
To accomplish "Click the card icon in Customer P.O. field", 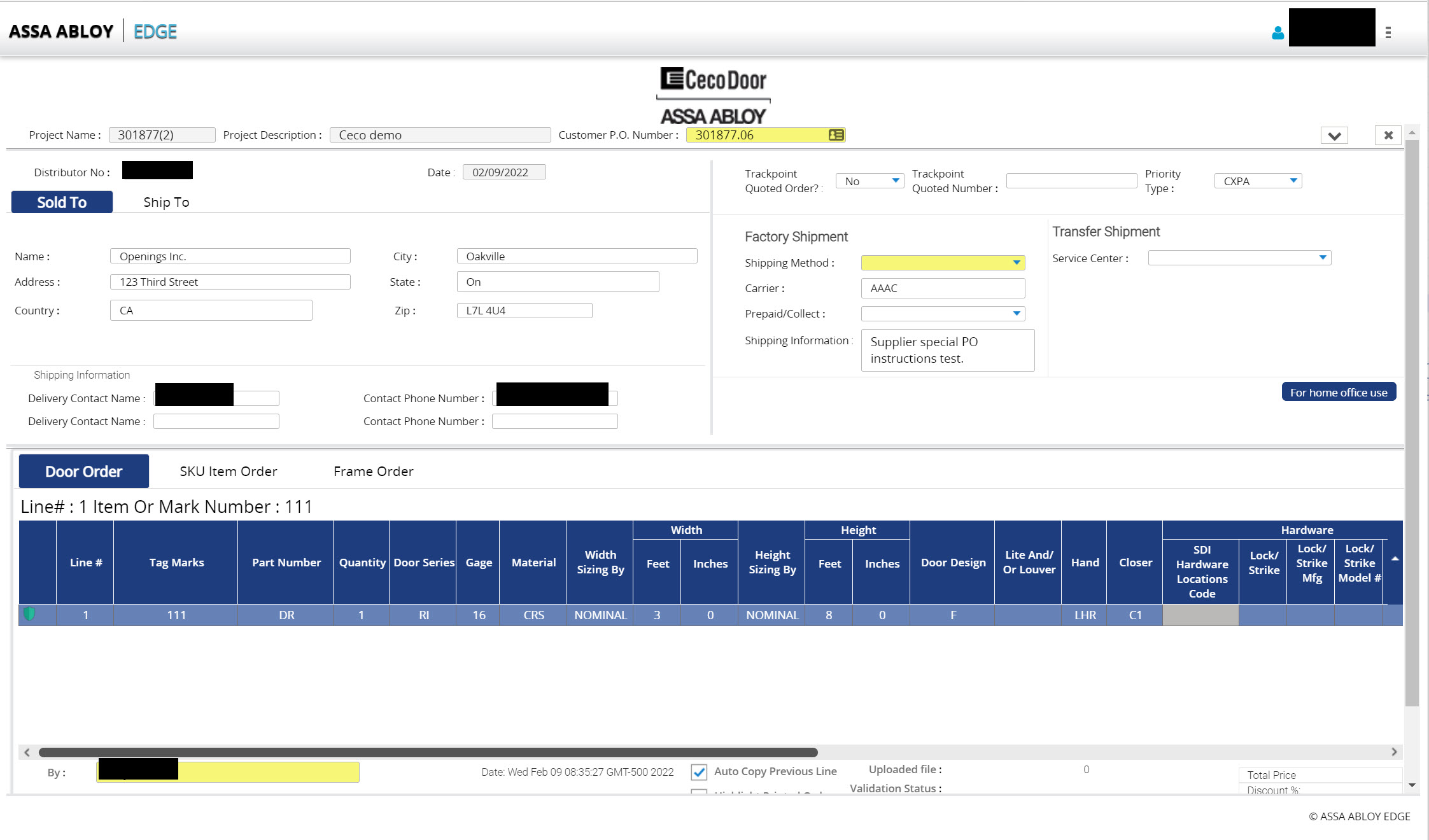I will (x=836, y=135).
